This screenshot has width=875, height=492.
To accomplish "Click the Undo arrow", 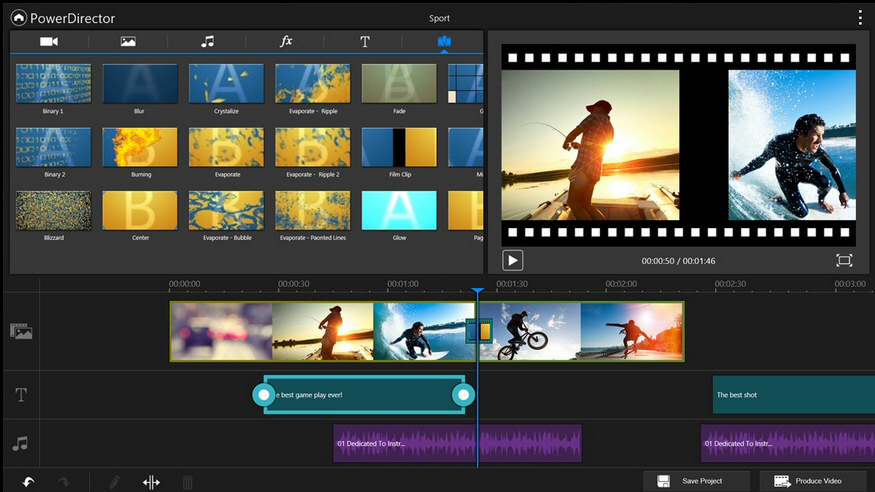I will [x=28, y=482].
